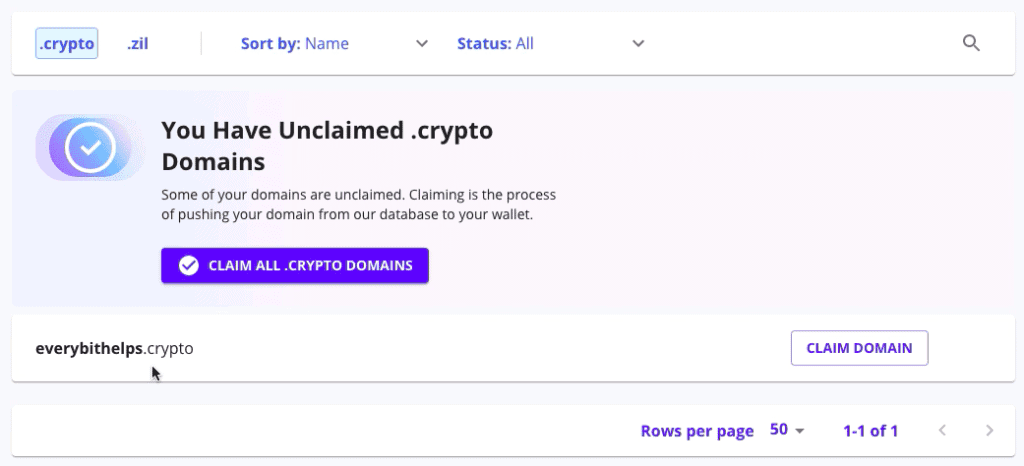Go to the previous page arrow
1024x466 pixels.
(x=942, y=431)
